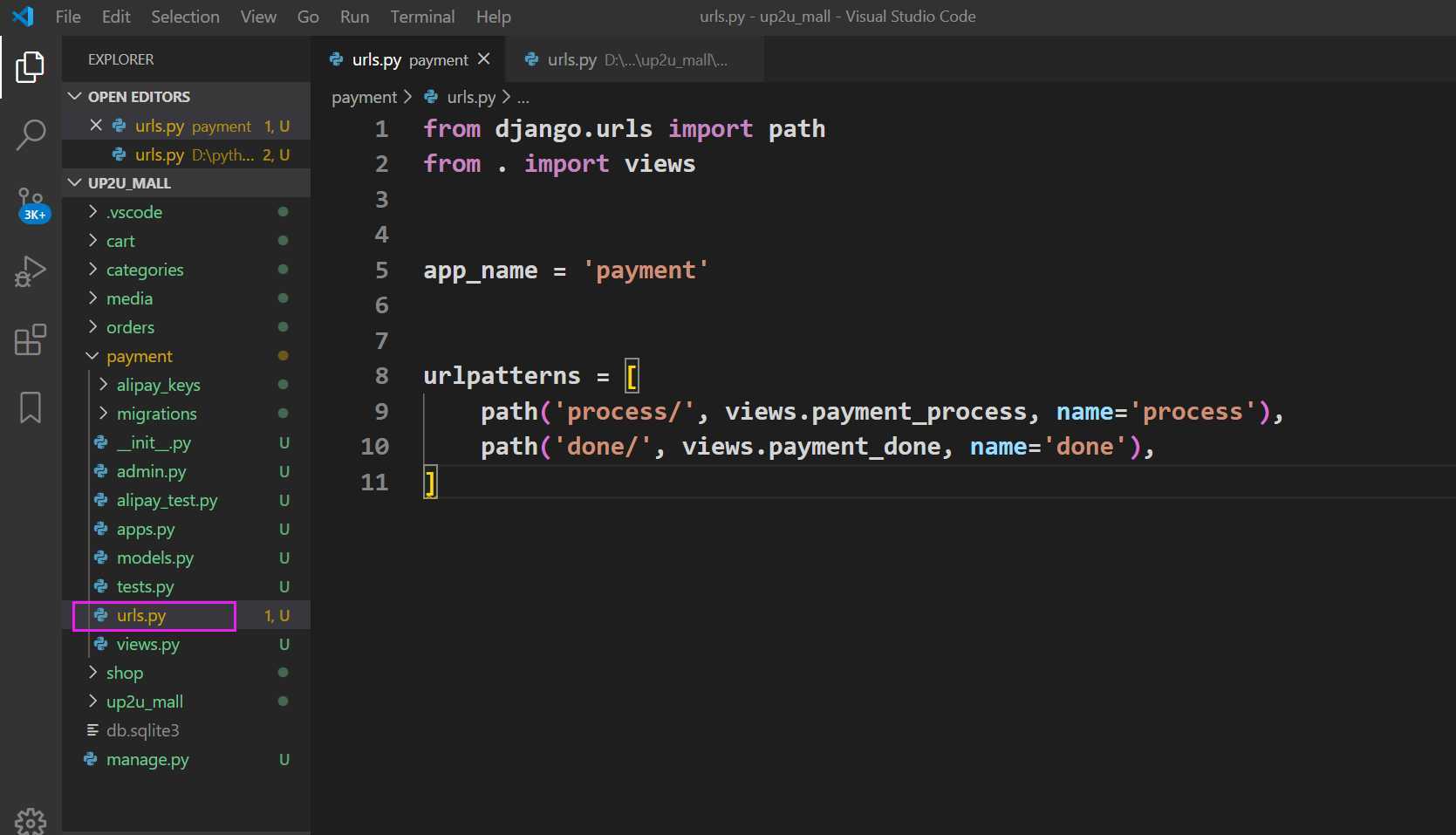Open the Terminal menu
The height and width of the screenshot is (835, 1456).
(x=422, y=17)
